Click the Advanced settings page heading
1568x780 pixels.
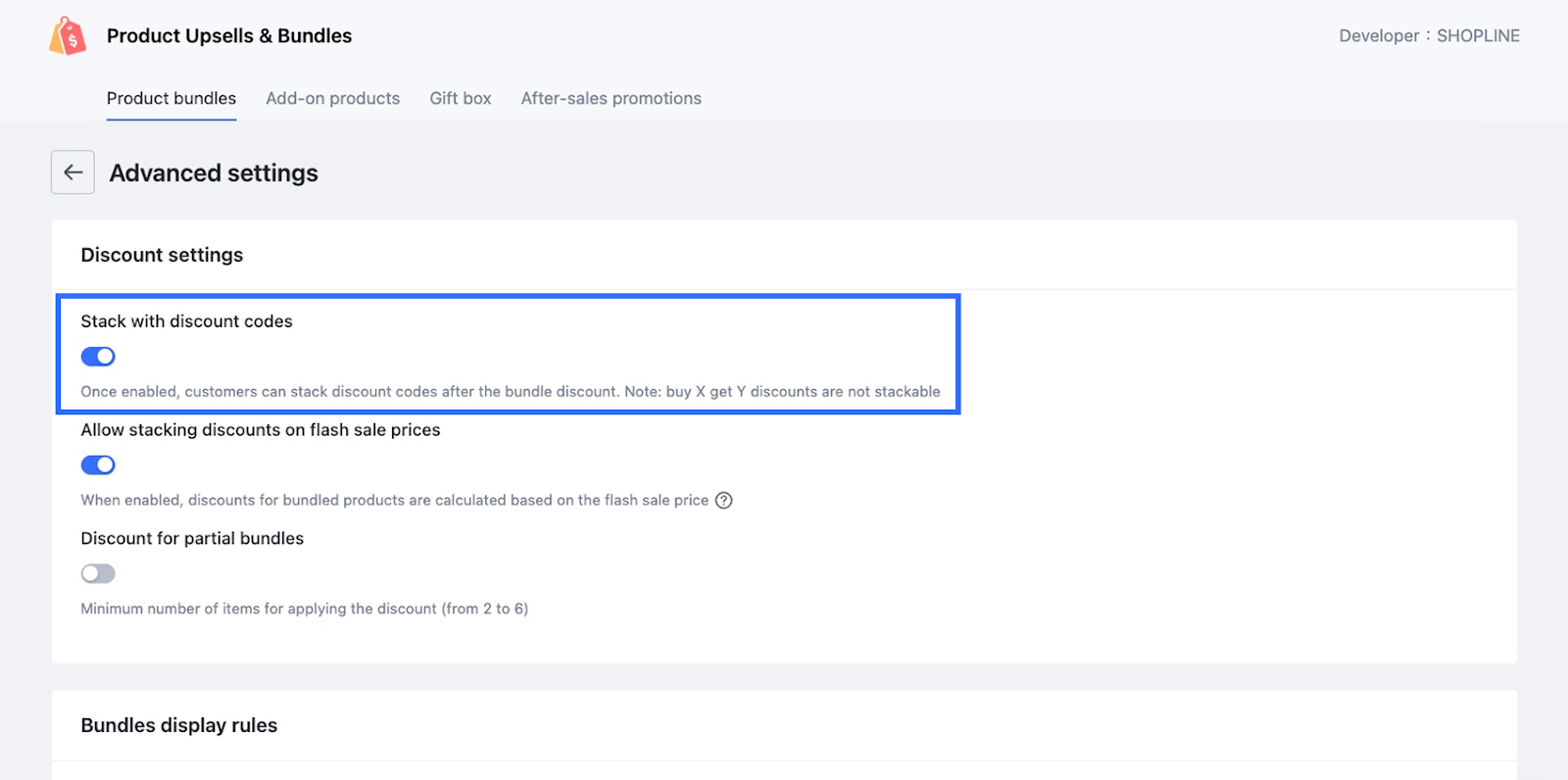[214, 173]
